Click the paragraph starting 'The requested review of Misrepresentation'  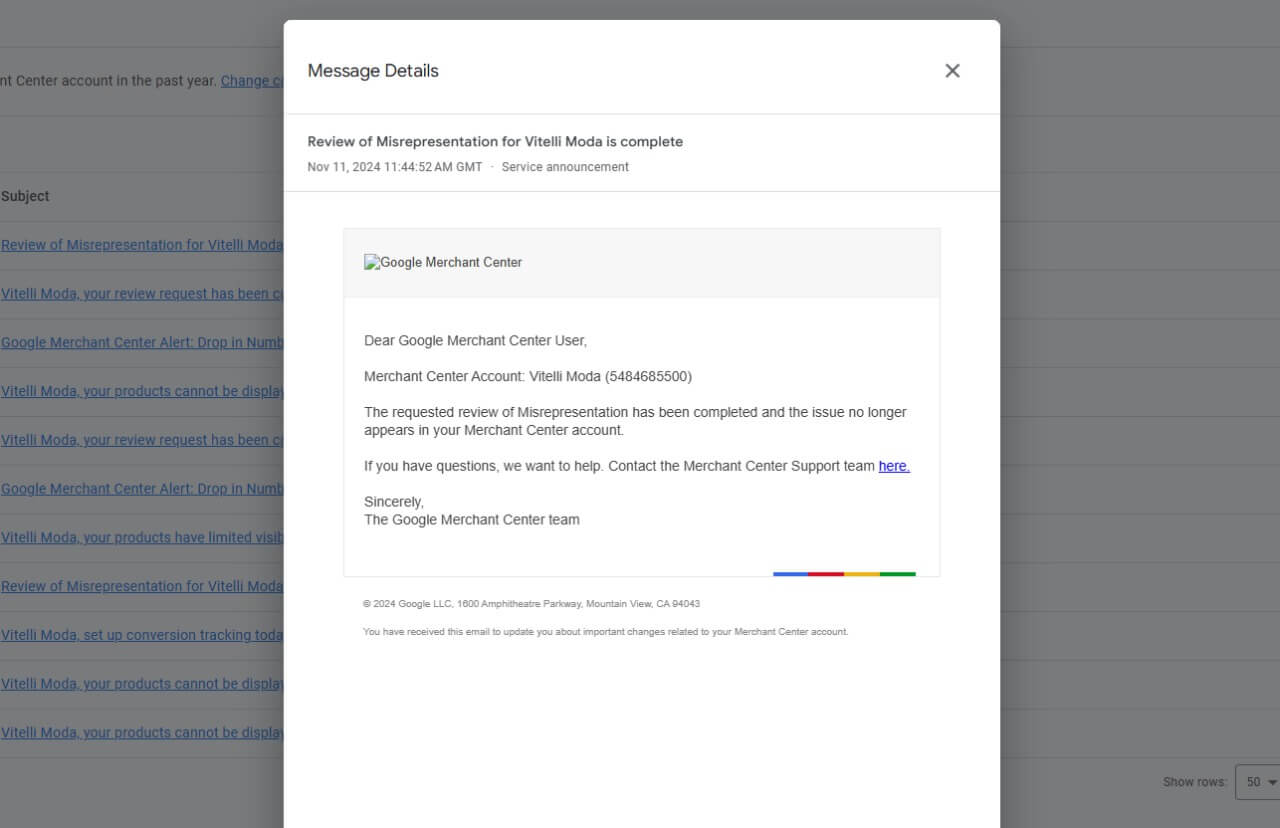tap(636, 421)
